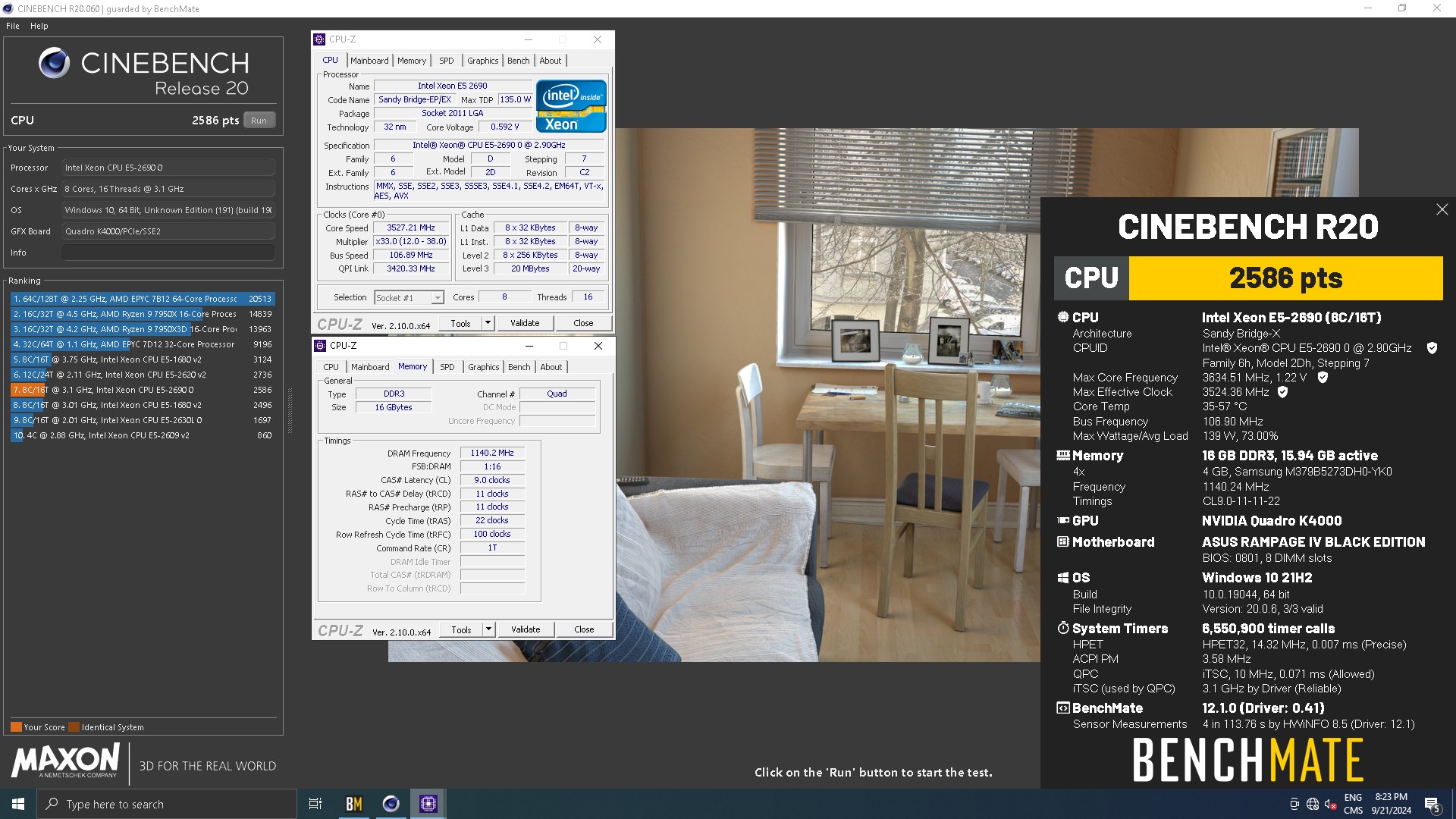Switch to Mainboard tab in upper CPU-Z

coord(369,61)
